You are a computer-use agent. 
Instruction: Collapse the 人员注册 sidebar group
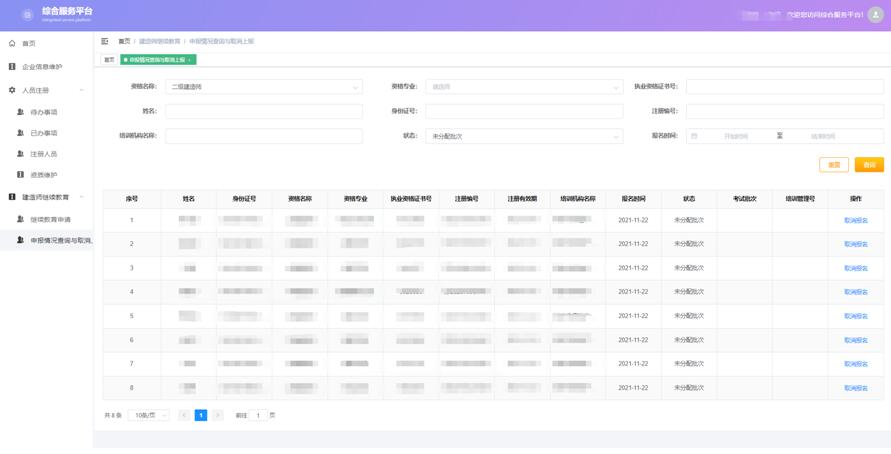pos(81,90)
